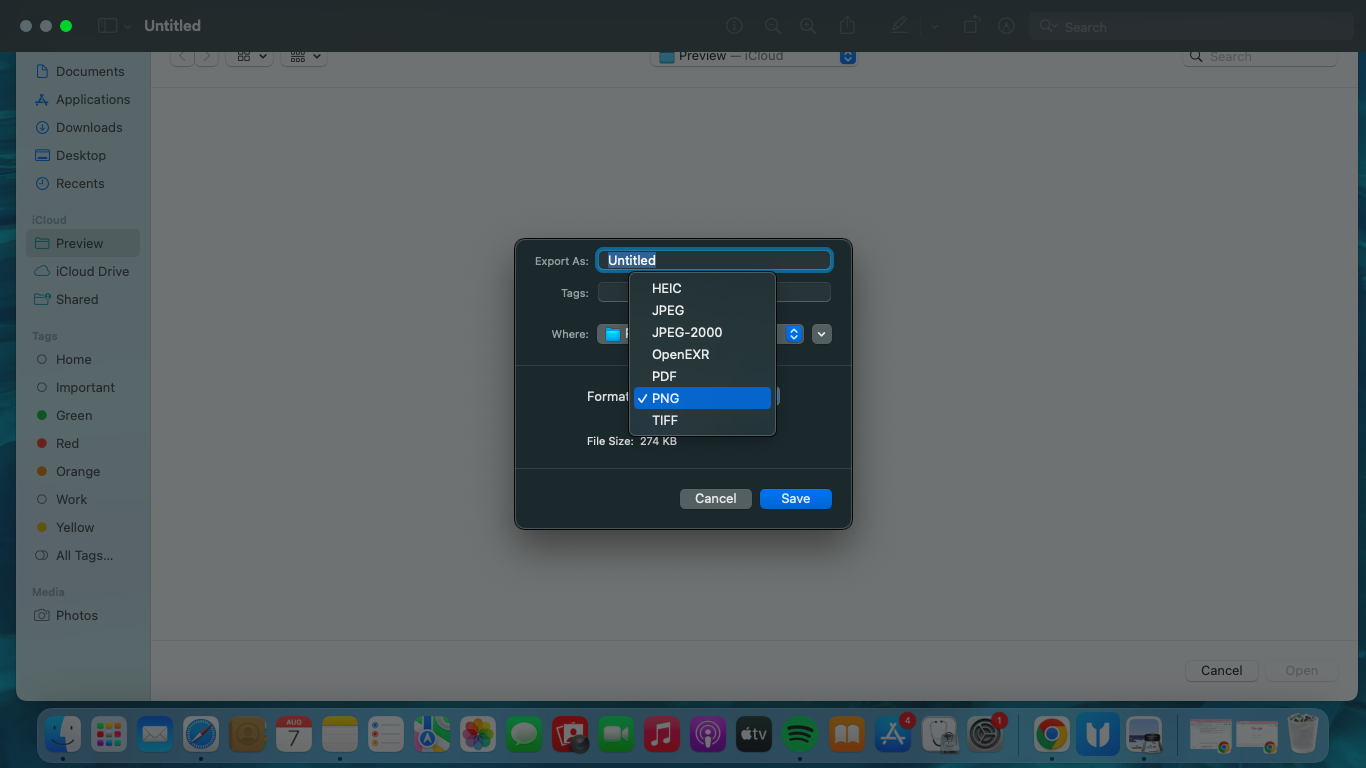Open Spotify from the Dock
The height and width of the screenshot is (768, 1366).
coord(800,735)
